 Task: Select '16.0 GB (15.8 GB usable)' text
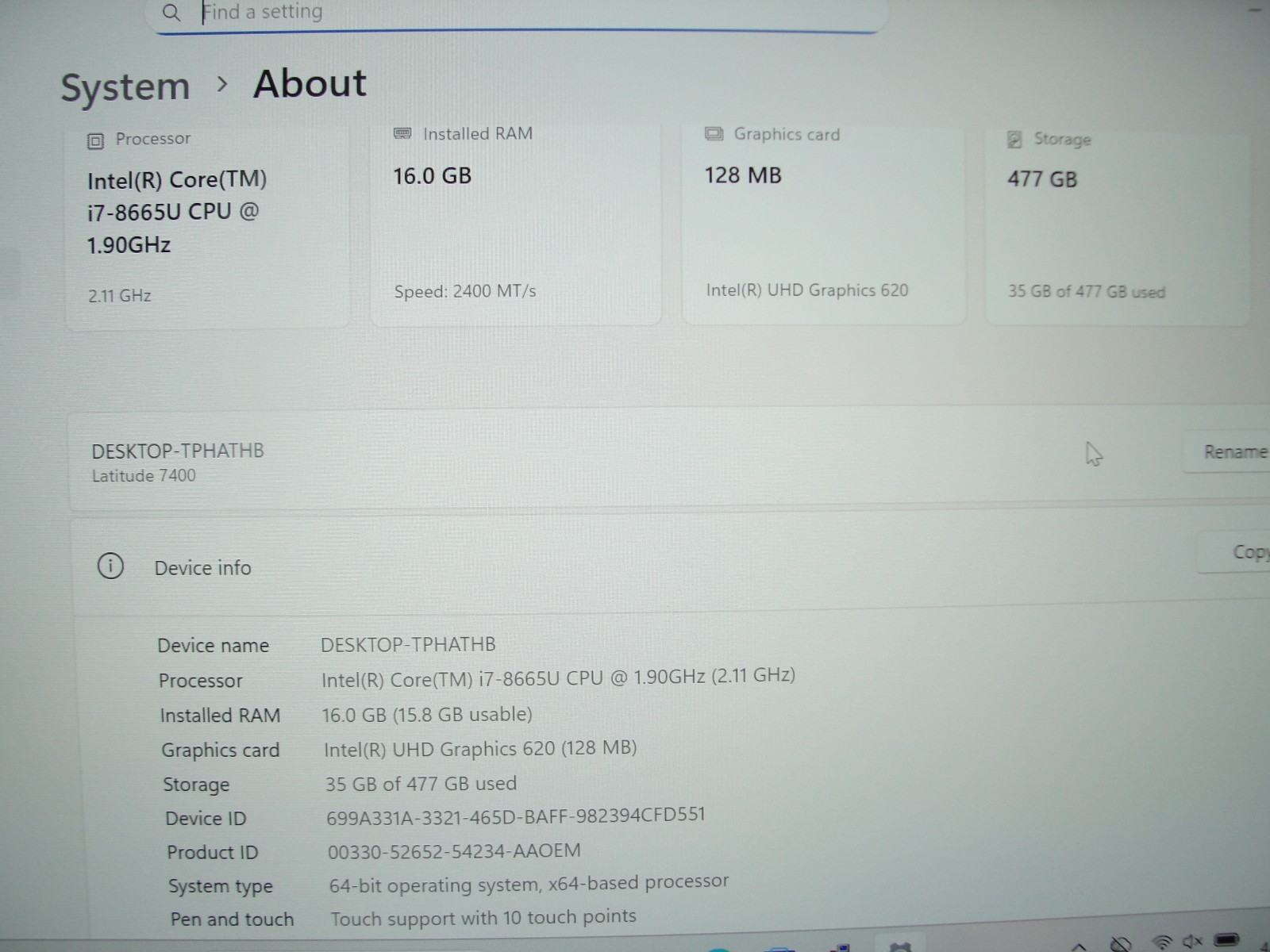click(427, 715)
